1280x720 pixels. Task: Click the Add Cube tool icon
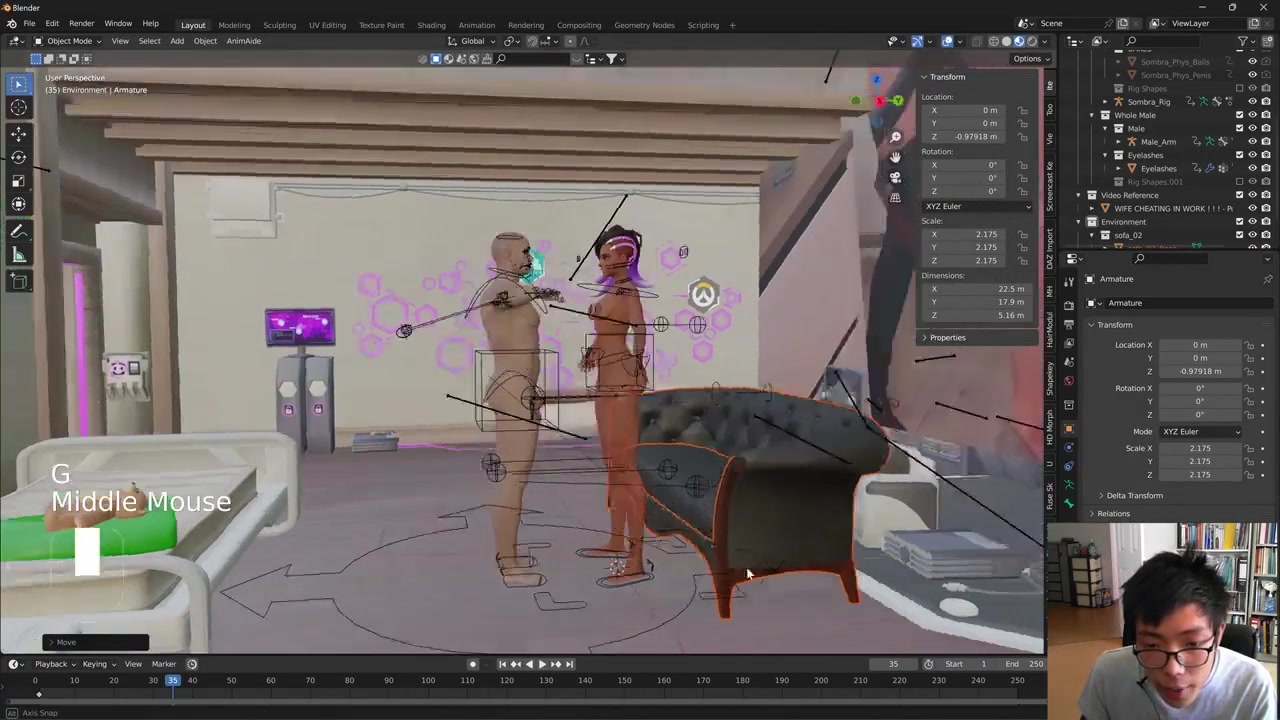pos(18,282)
